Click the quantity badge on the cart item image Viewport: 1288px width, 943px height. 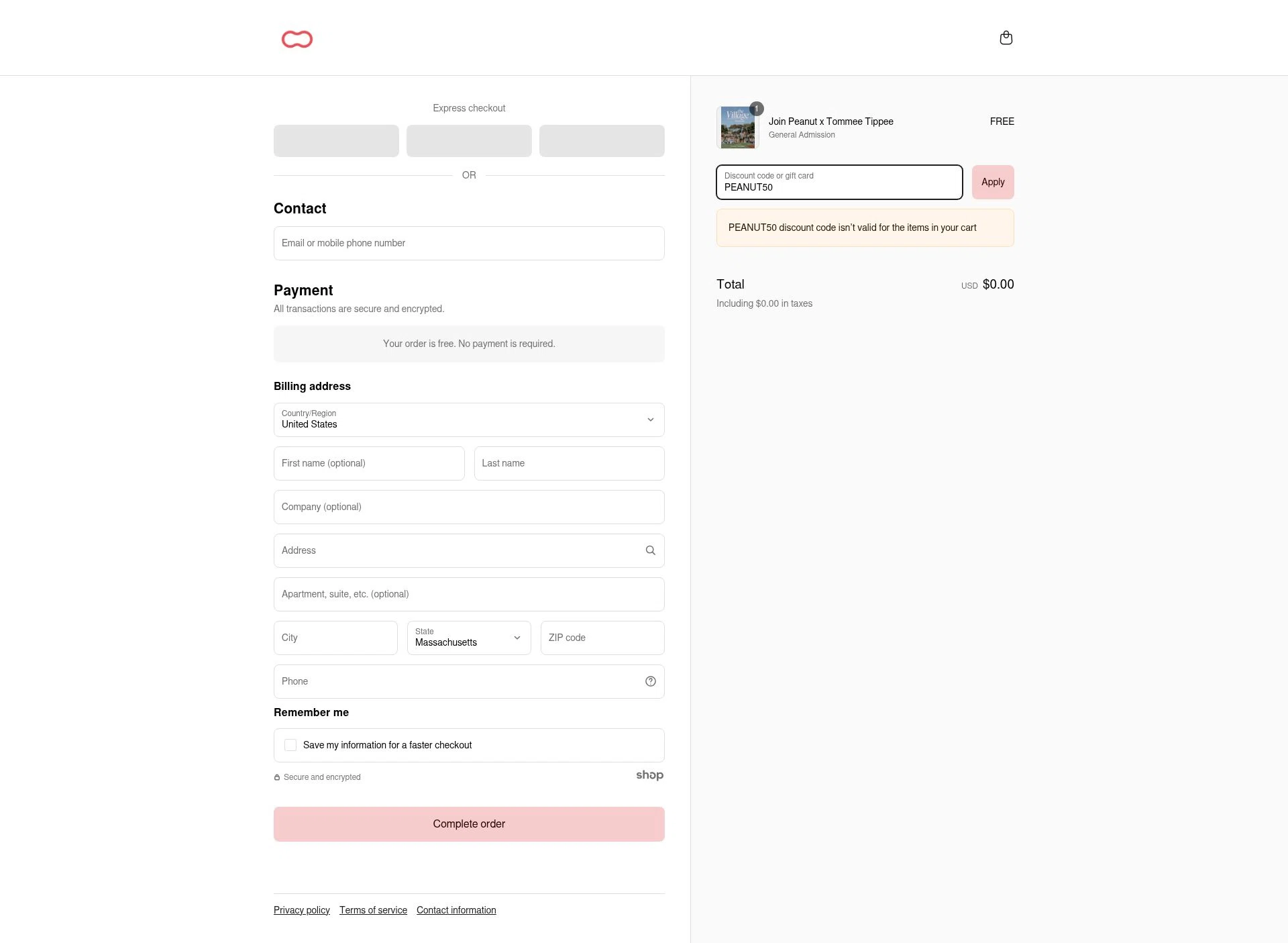pyautogui.click(x=755, y=107)
